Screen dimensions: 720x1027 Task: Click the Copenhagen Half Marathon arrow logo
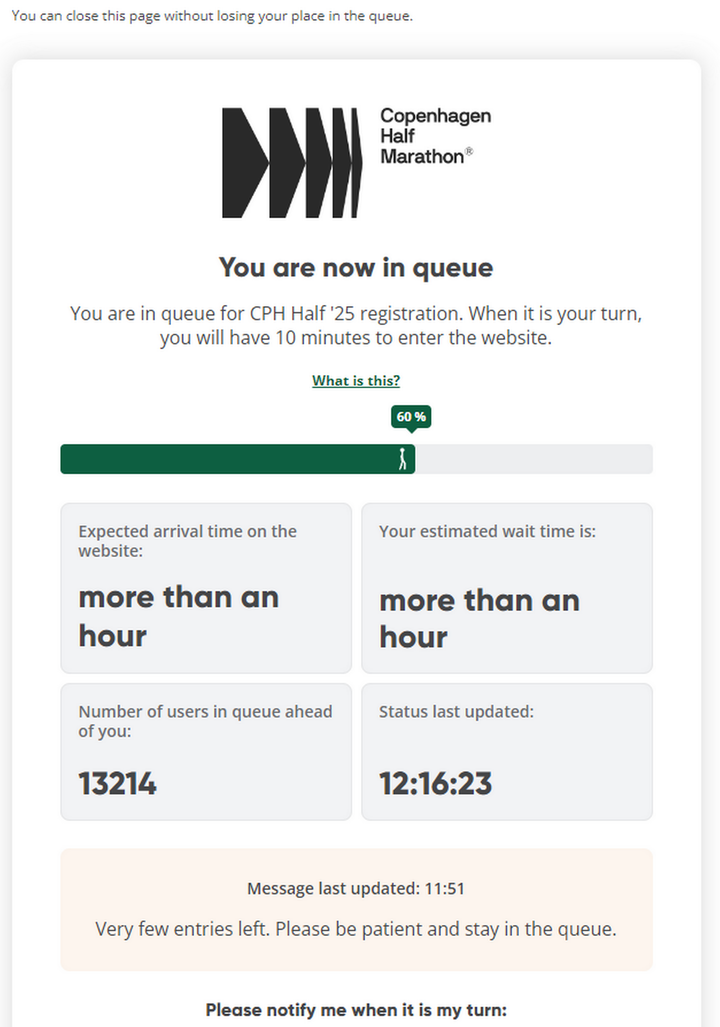291,162
